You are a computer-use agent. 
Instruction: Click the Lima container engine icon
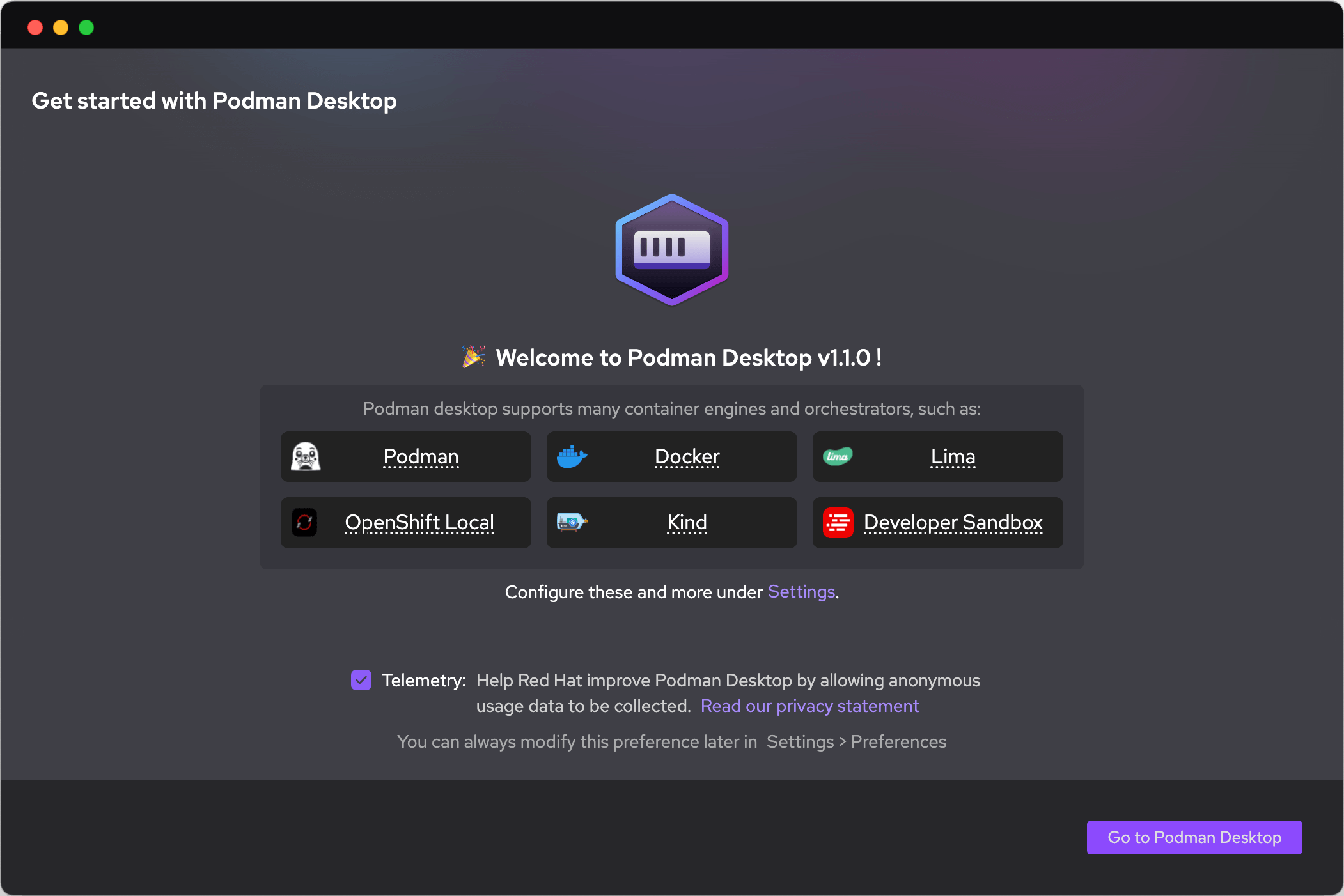[837, 456]
